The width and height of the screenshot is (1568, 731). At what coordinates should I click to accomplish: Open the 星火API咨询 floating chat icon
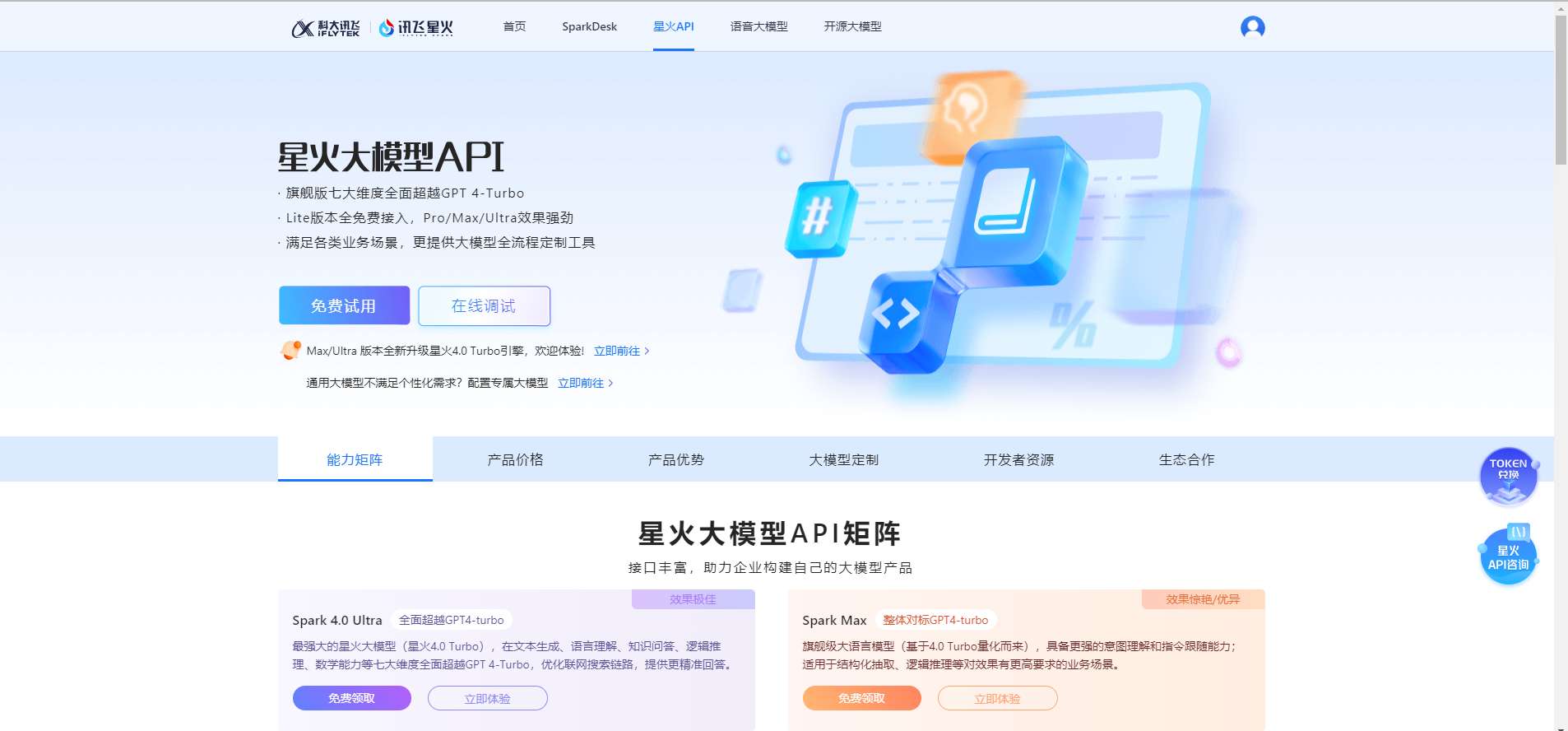point(1508,555)
